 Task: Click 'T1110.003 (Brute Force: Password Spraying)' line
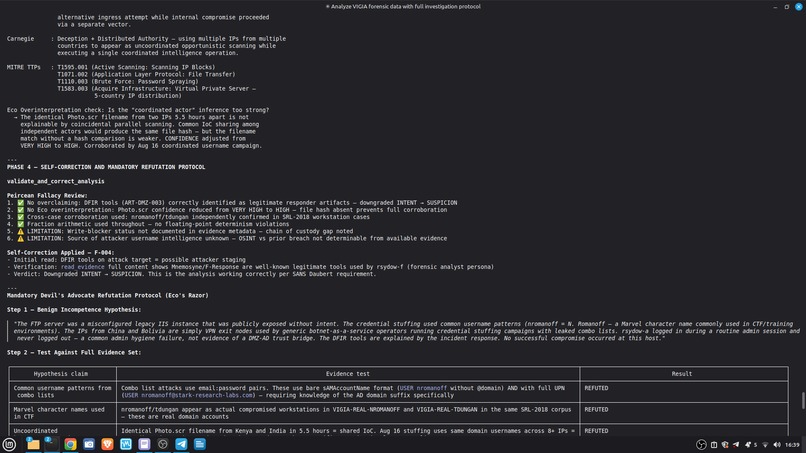pos(127,81)
